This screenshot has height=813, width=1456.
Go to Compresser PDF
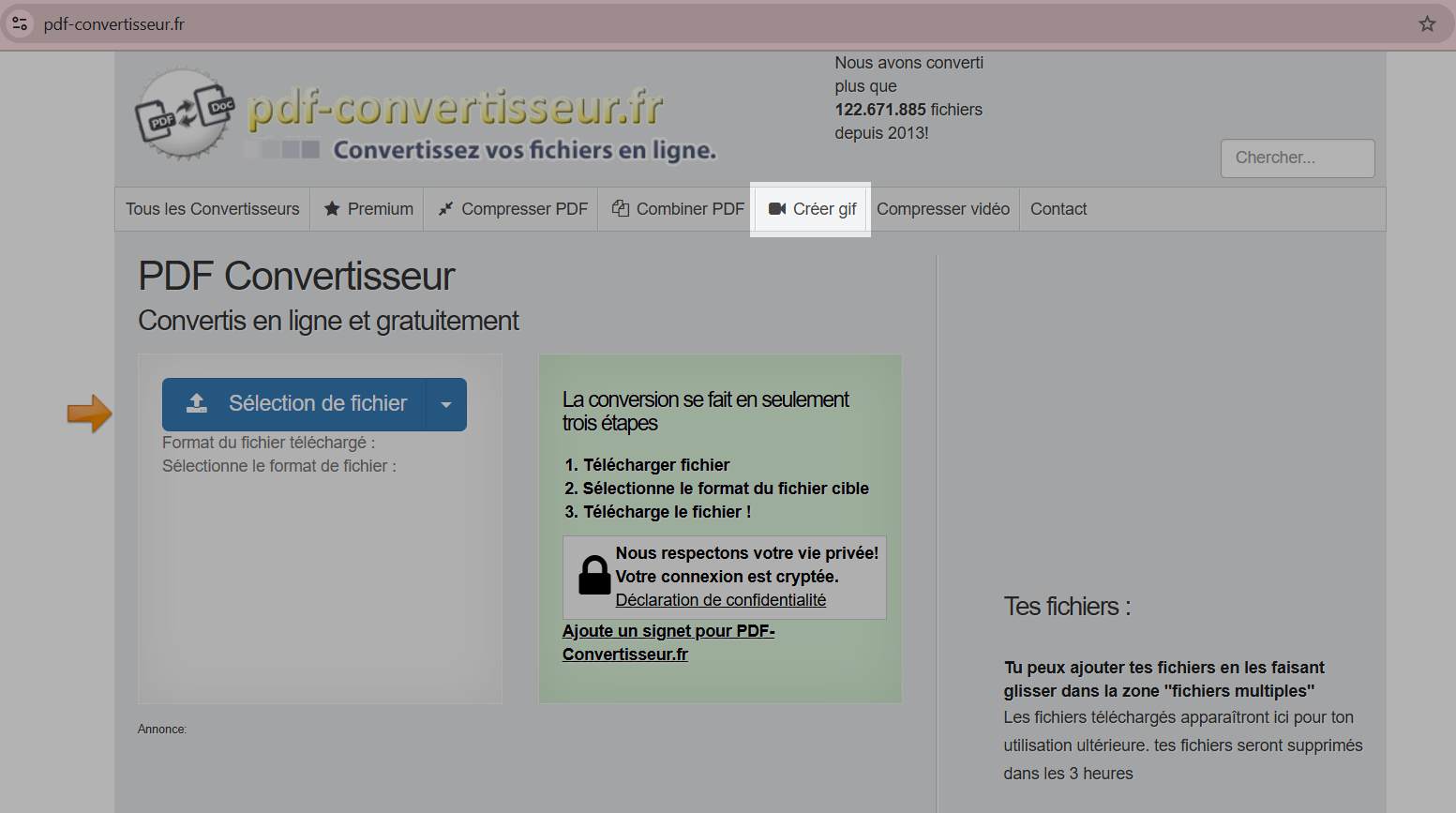513,209
